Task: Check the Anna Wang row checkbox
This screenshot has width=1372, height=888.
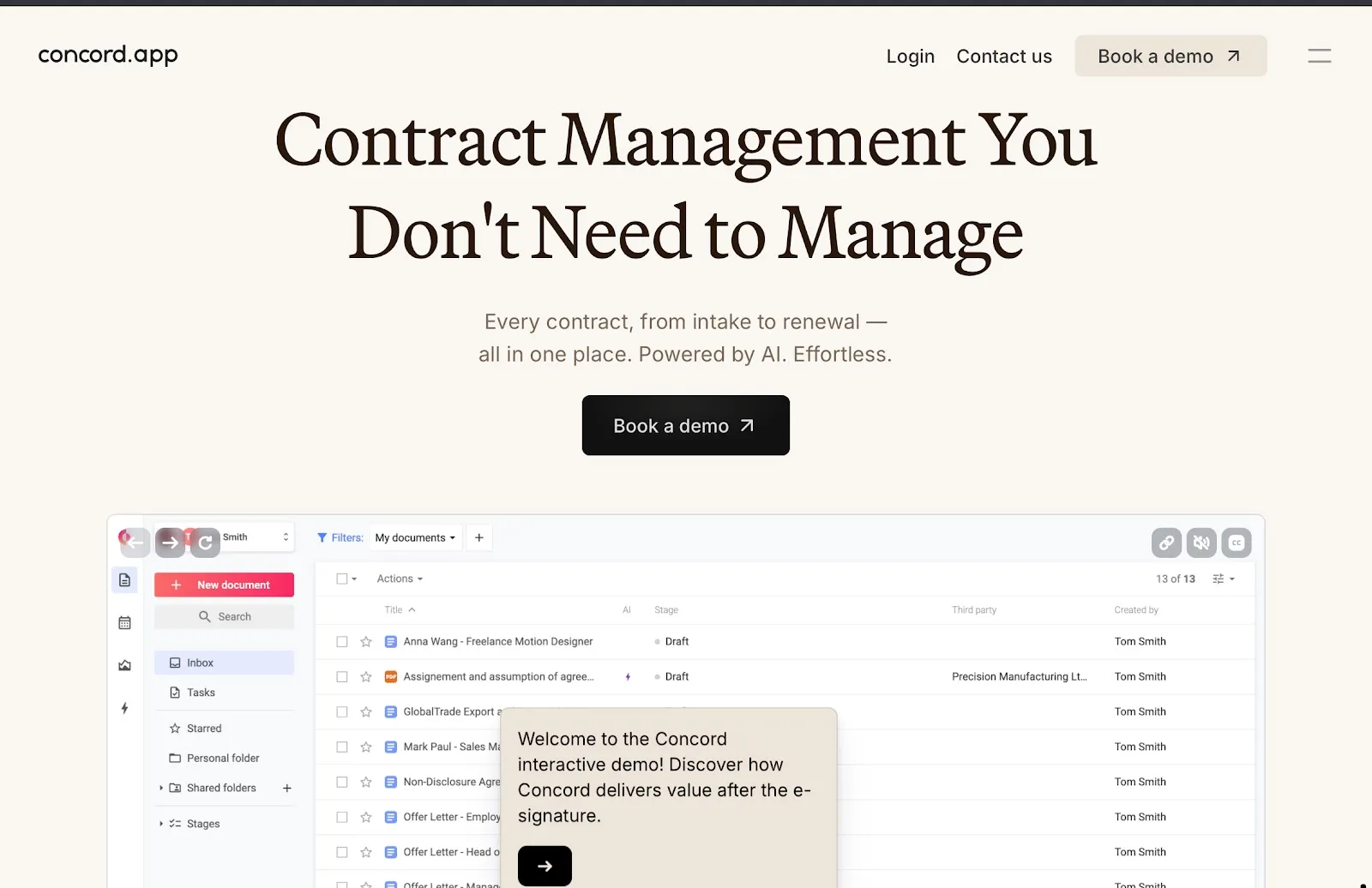Action: (342, 641)
